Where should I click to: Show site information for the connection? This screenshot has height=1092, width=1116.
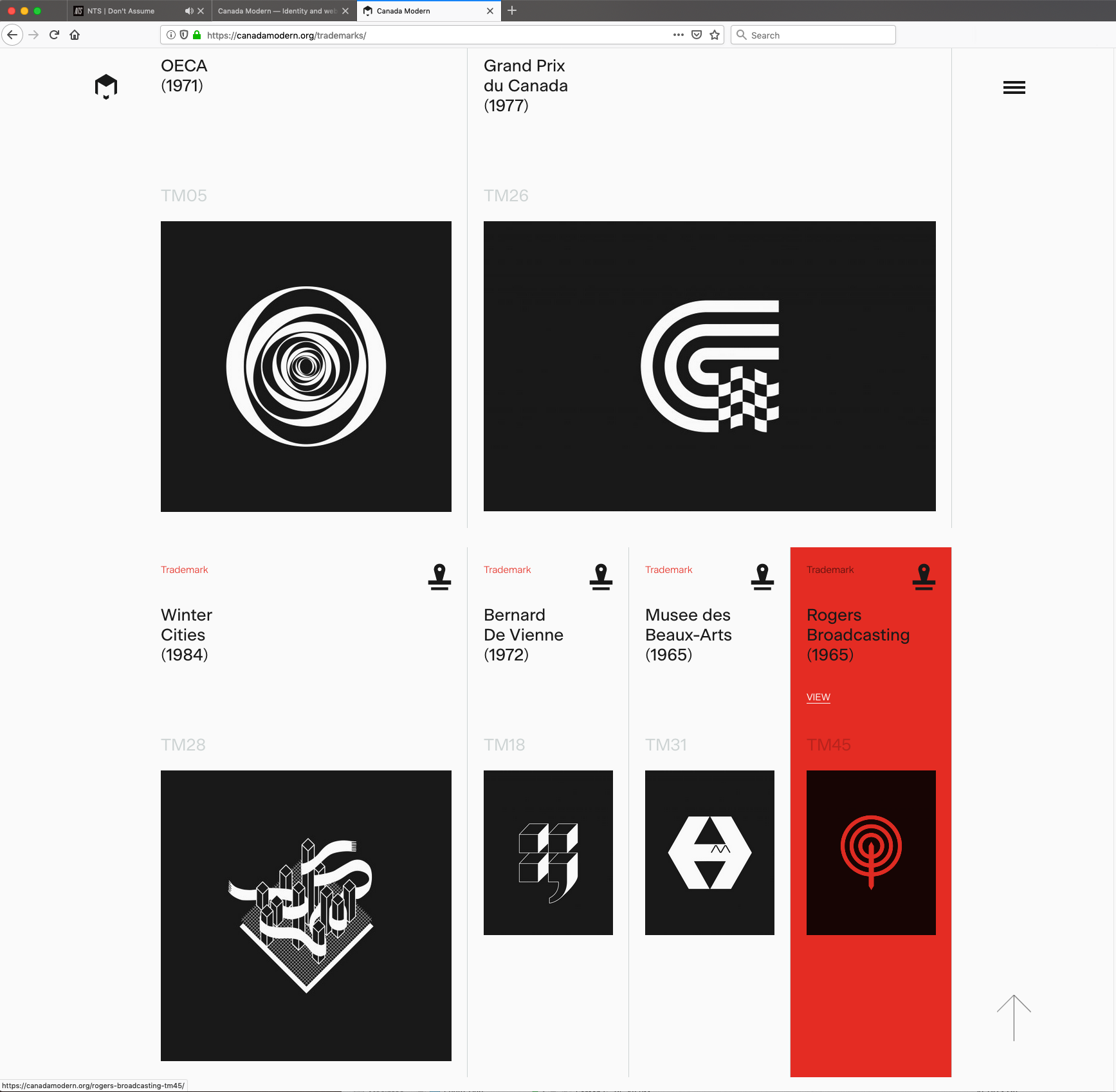coord(170,35)
